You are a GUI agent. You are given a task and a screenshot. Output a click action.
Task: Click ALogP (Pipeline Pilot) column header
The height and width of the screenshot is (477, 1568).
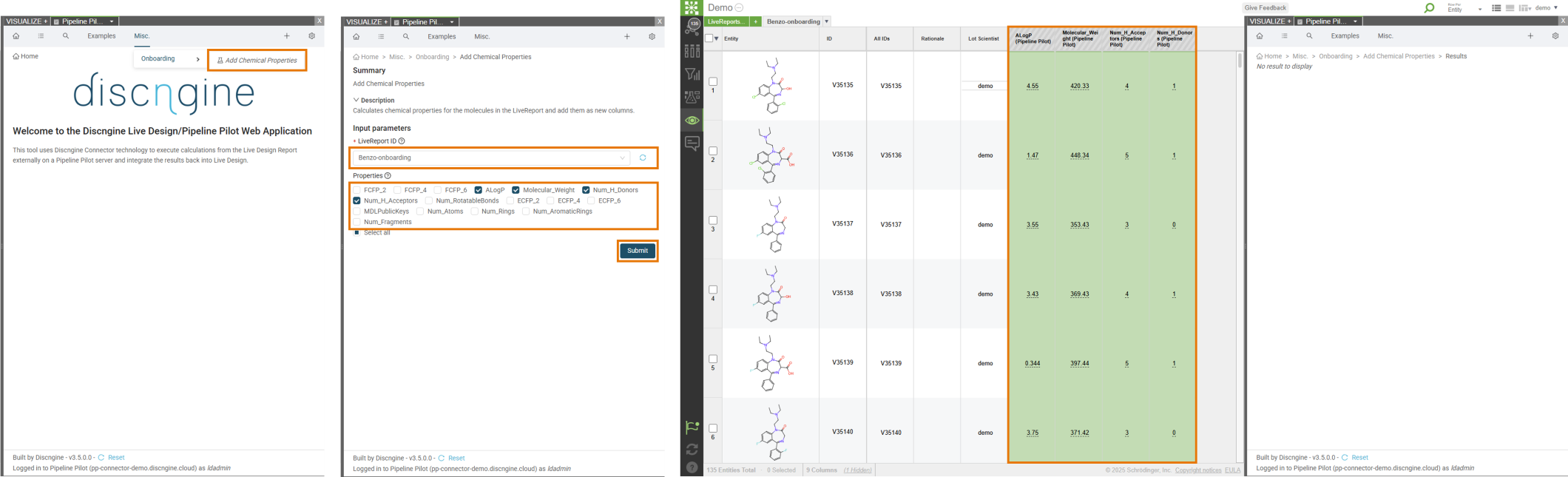pyautogui.click(x=1033, y=38)
